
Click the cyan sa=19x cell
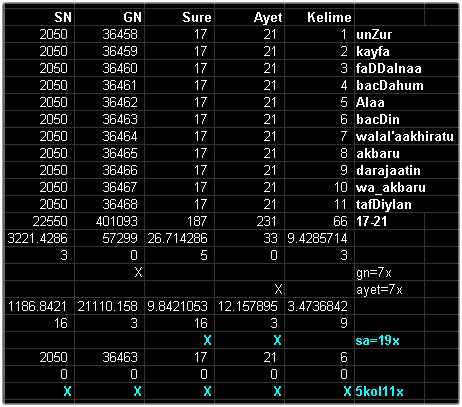click(x=389, y=341)
